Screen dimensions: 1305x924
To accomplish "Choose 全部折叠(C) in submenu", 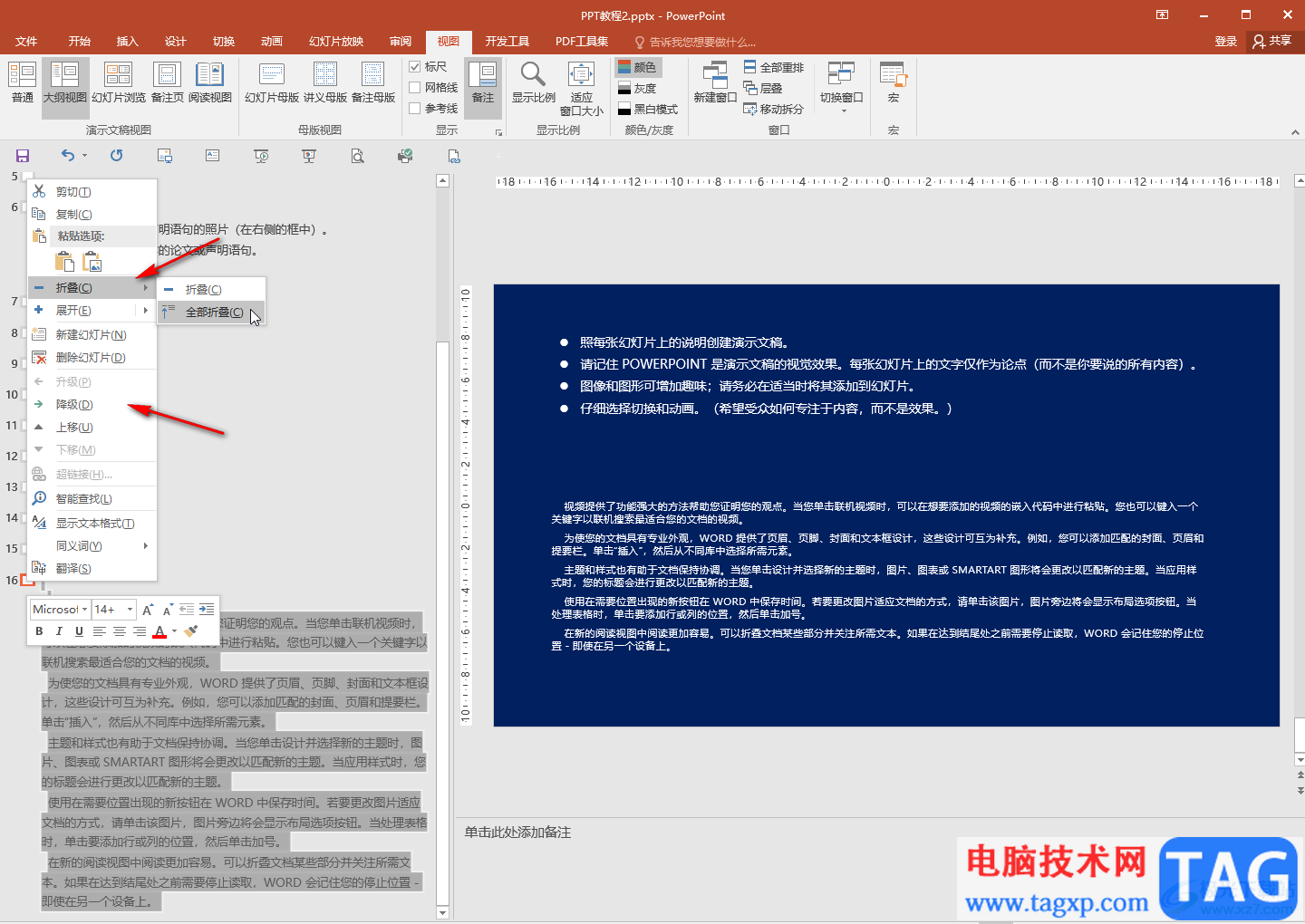I will pyautogui.click(x=211, y=312).
